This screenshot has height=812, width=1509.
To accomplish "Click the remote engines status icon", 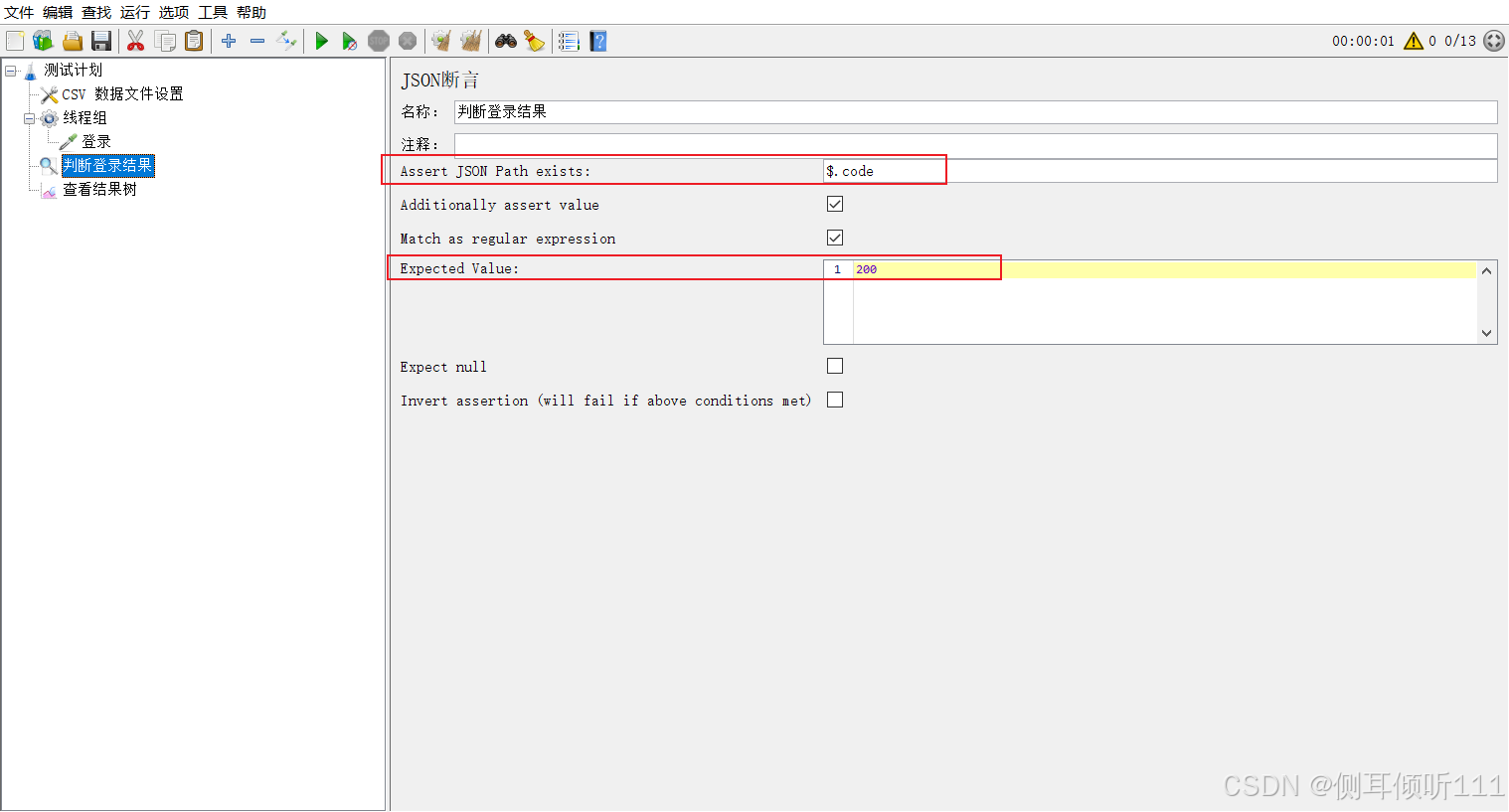I will click(1494, 41).
